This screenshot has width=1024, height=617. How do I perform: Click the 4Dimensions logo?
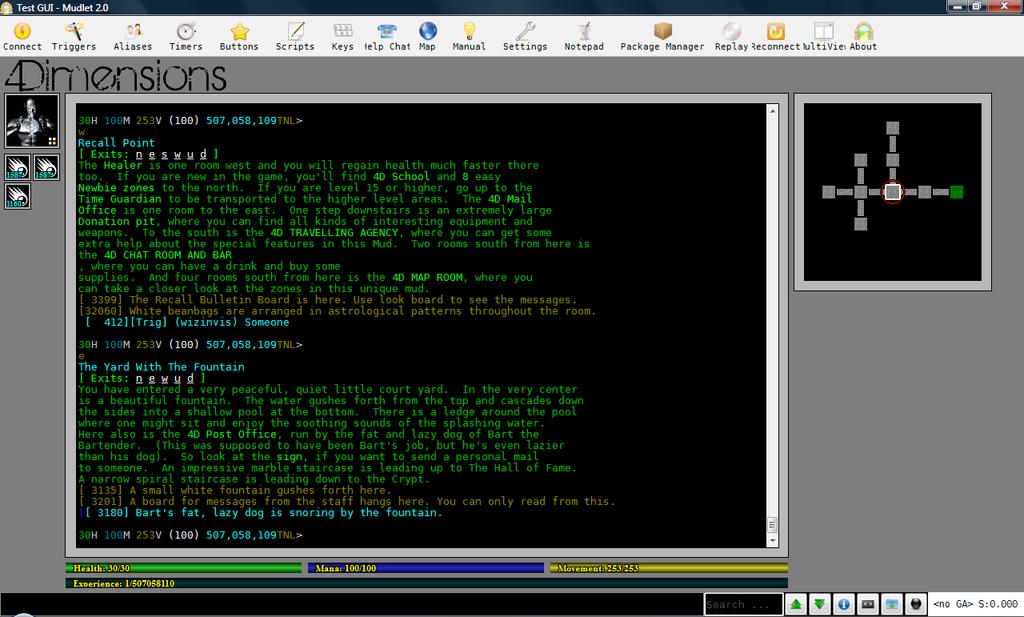[x=116, y=76]
